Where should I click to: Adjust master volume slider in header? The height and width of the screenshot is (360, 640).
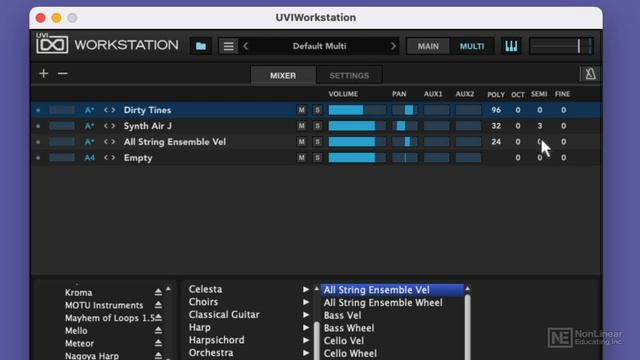561,46
